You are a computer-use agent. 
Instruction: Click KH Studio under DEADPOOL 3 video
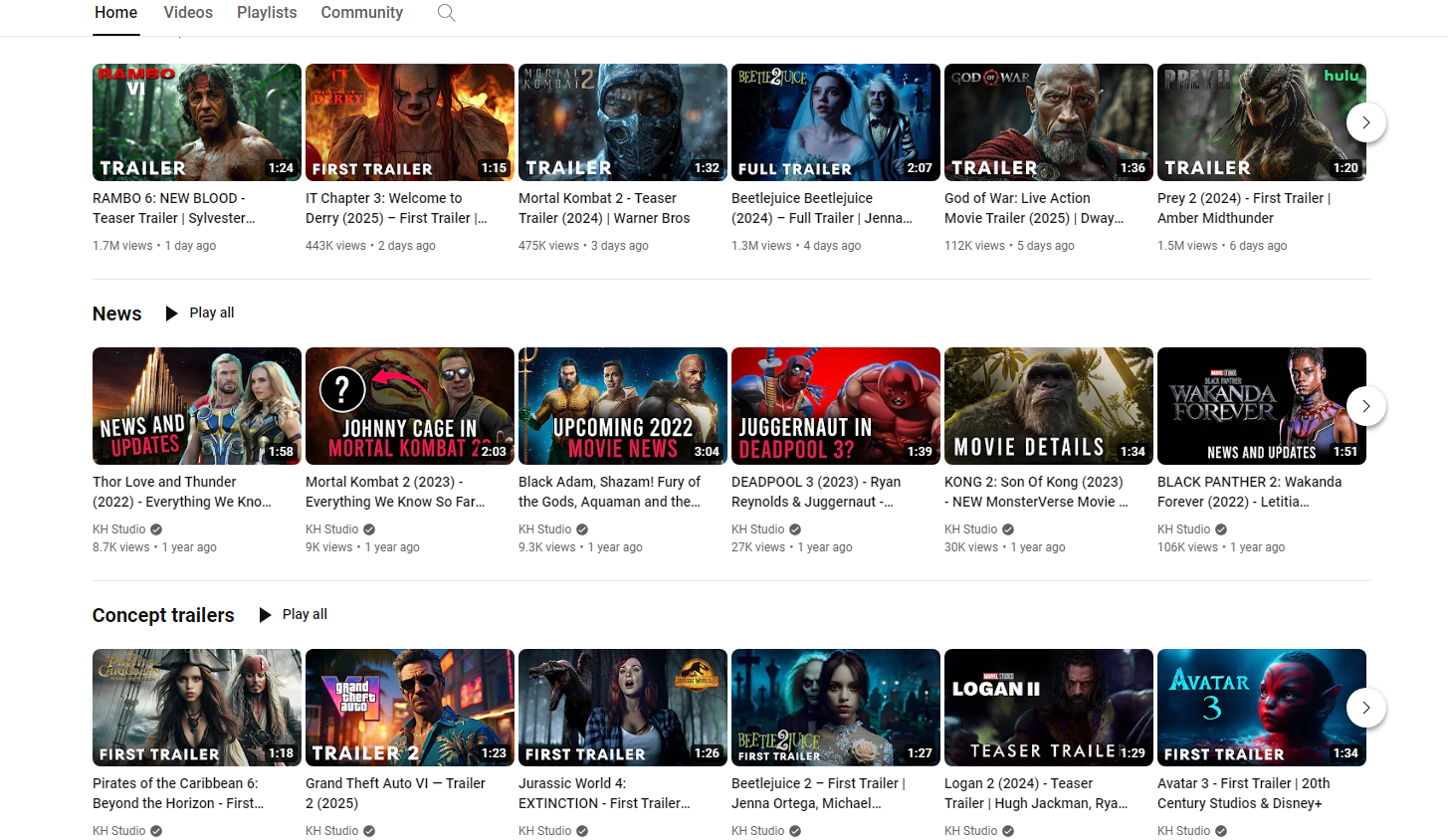point(758,529)
